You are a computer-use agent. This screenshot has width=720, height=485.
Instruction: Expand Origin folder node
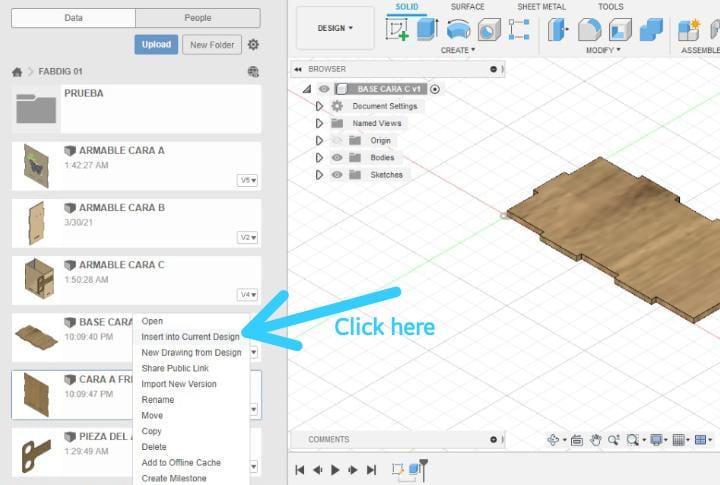(319, 141)
